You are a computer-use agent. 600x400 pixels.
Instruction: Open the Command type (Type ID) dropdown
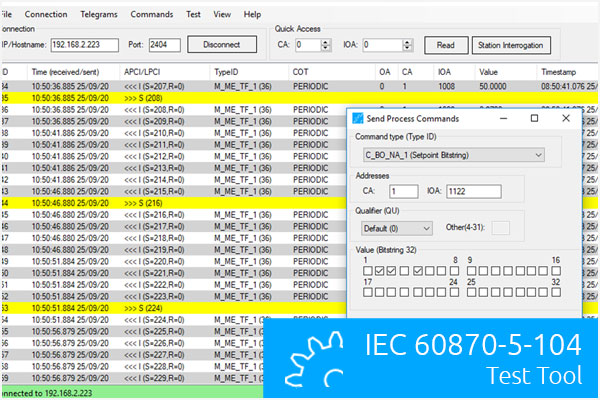tap(539, 155)
